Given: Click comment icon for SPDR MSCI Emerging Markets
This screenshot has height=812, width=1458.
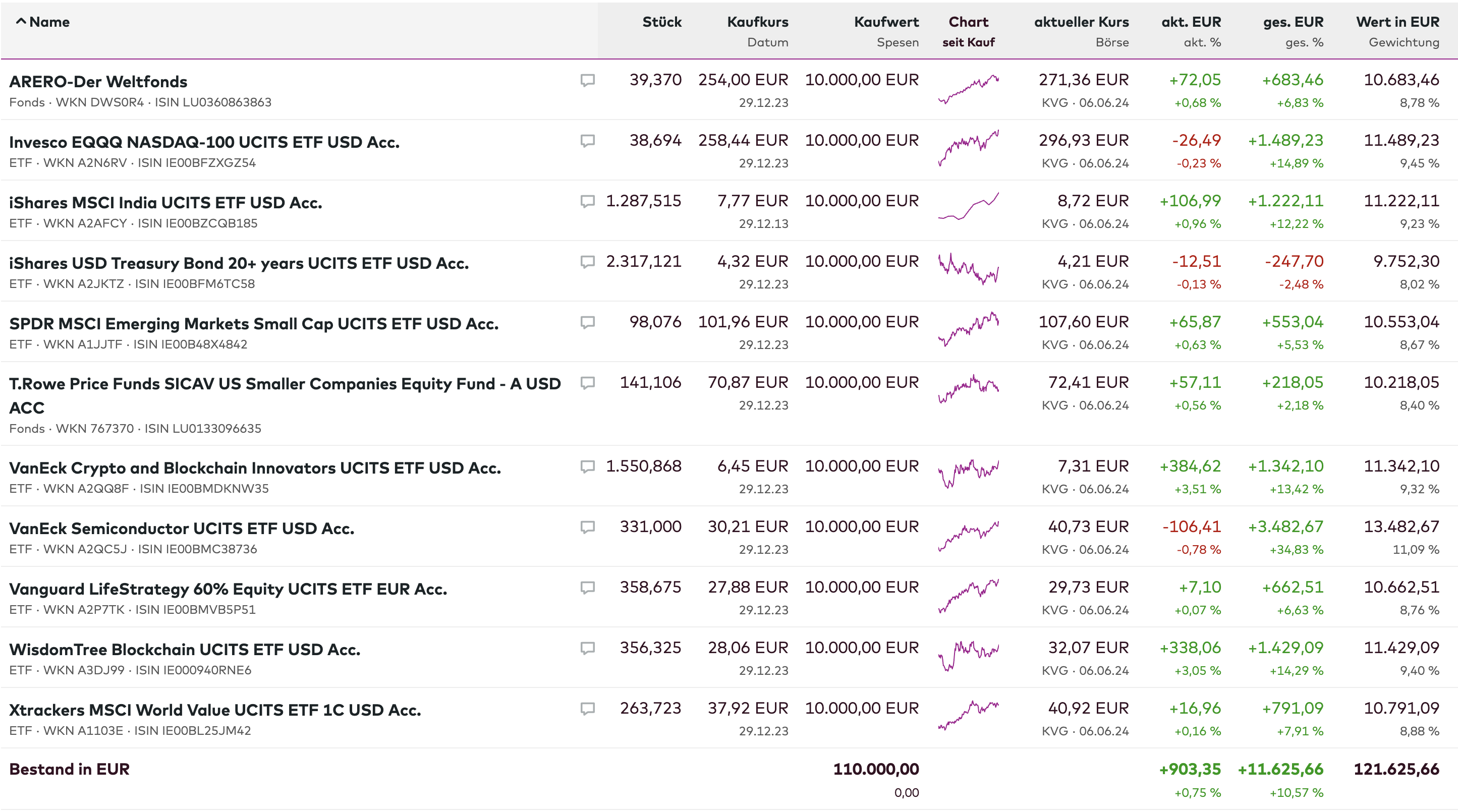Looking at the screenshot, I should click(588, 323).
